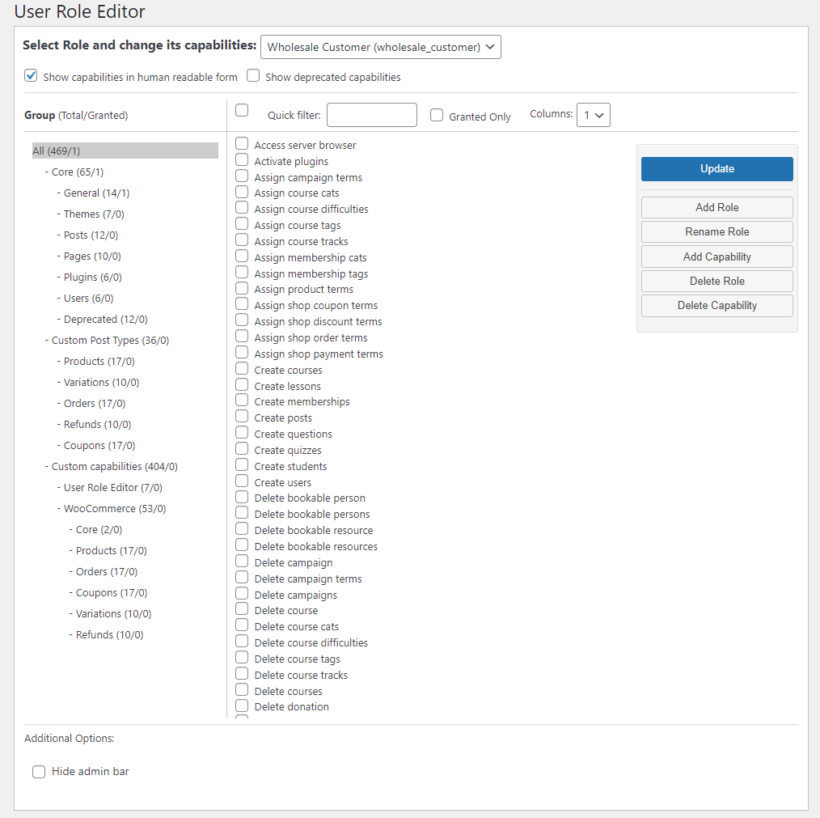The width and height of the screenshot is (820, 818).
Task: Click the Delete Capability button
Action: 716,305
